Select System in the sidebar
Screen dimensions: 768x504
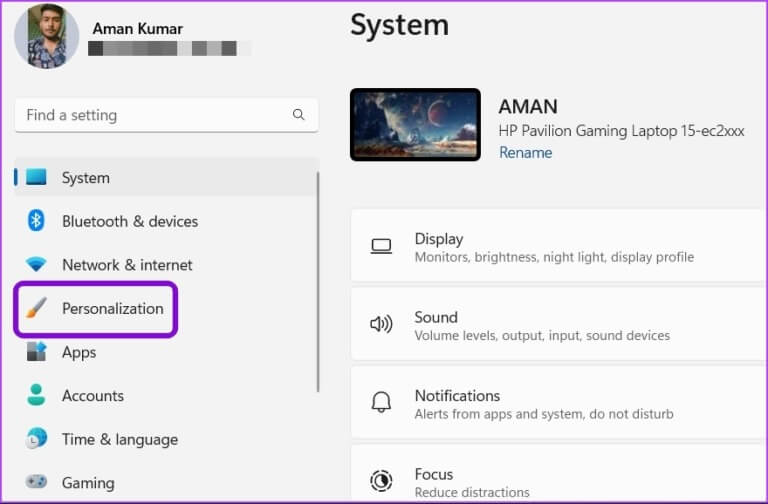click(167, 177)
